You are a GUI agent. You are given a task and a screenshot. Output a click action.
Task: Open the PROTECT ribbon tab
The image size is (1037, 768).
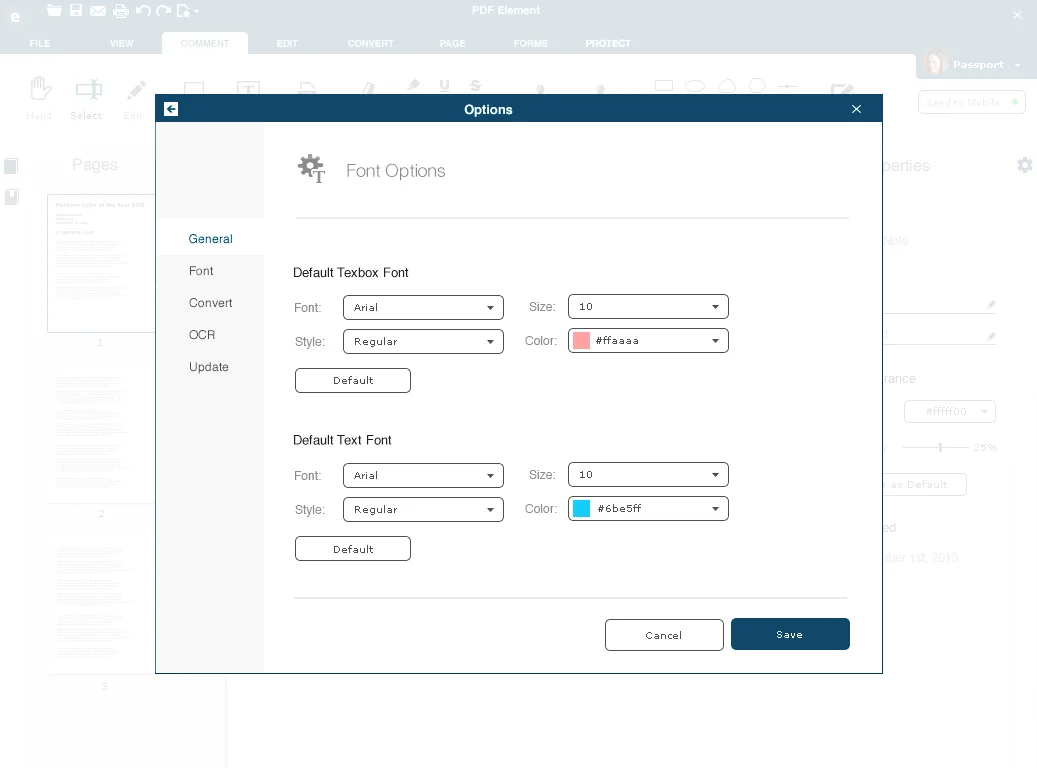[608, 44]
